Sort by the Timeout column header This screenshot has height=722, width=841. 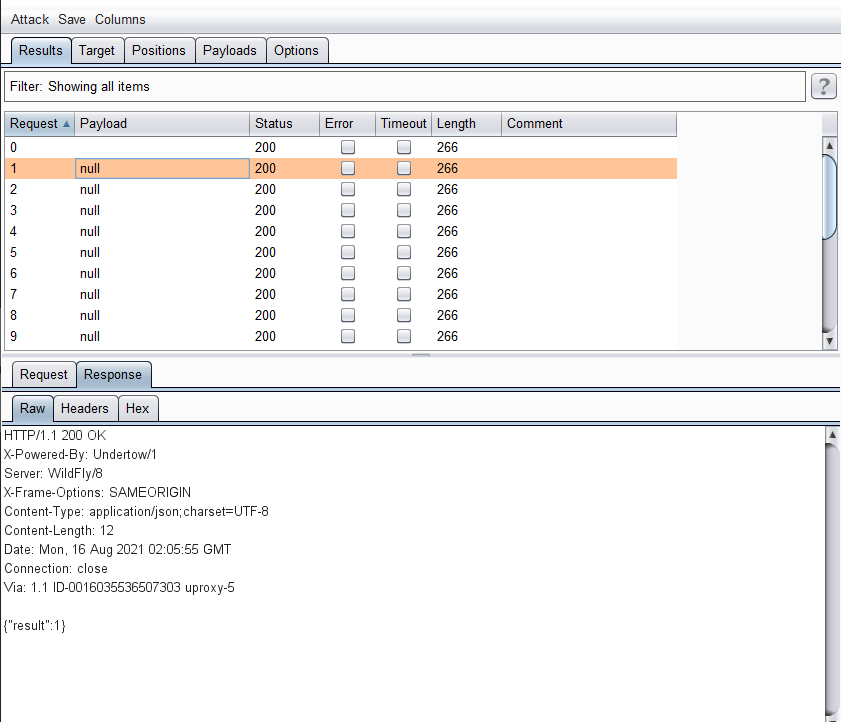tap(403, 124)
